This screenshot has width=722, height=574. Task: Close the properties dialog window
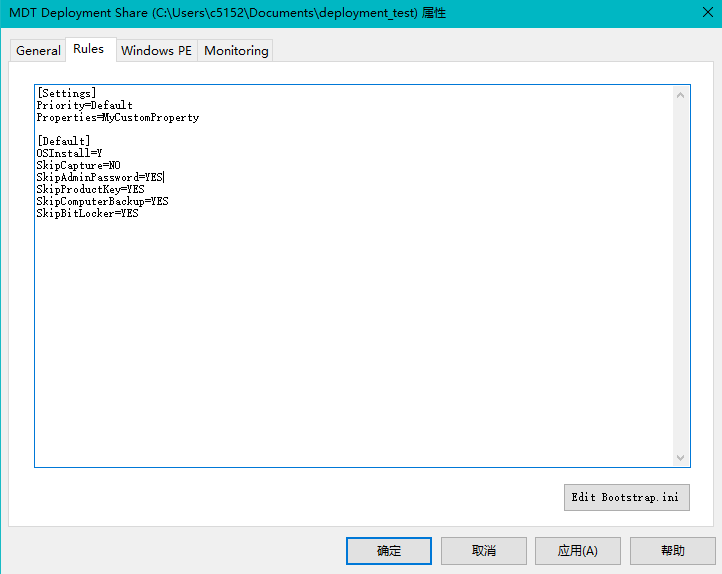(708, 12)
